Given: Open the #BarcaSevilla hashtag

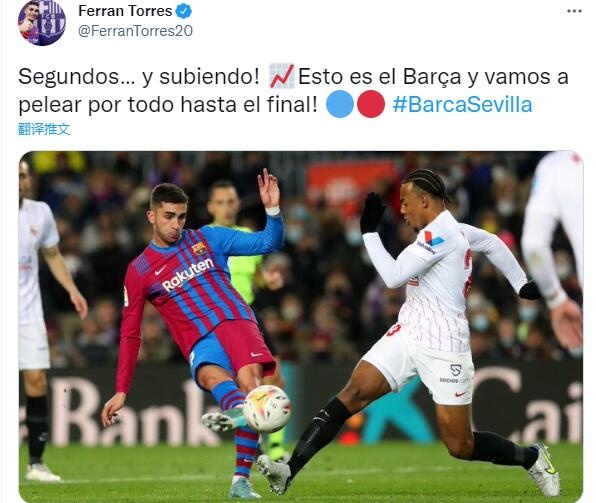Looking at the screenshot, I should 462,105.
